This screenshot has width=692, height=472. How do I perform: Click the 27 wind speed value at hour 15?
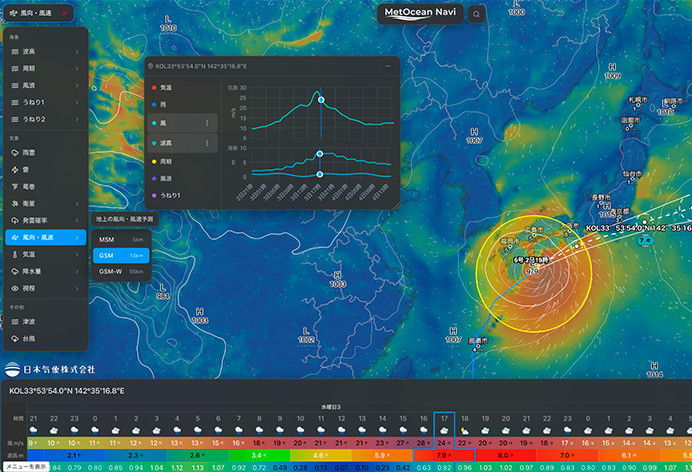402,443
